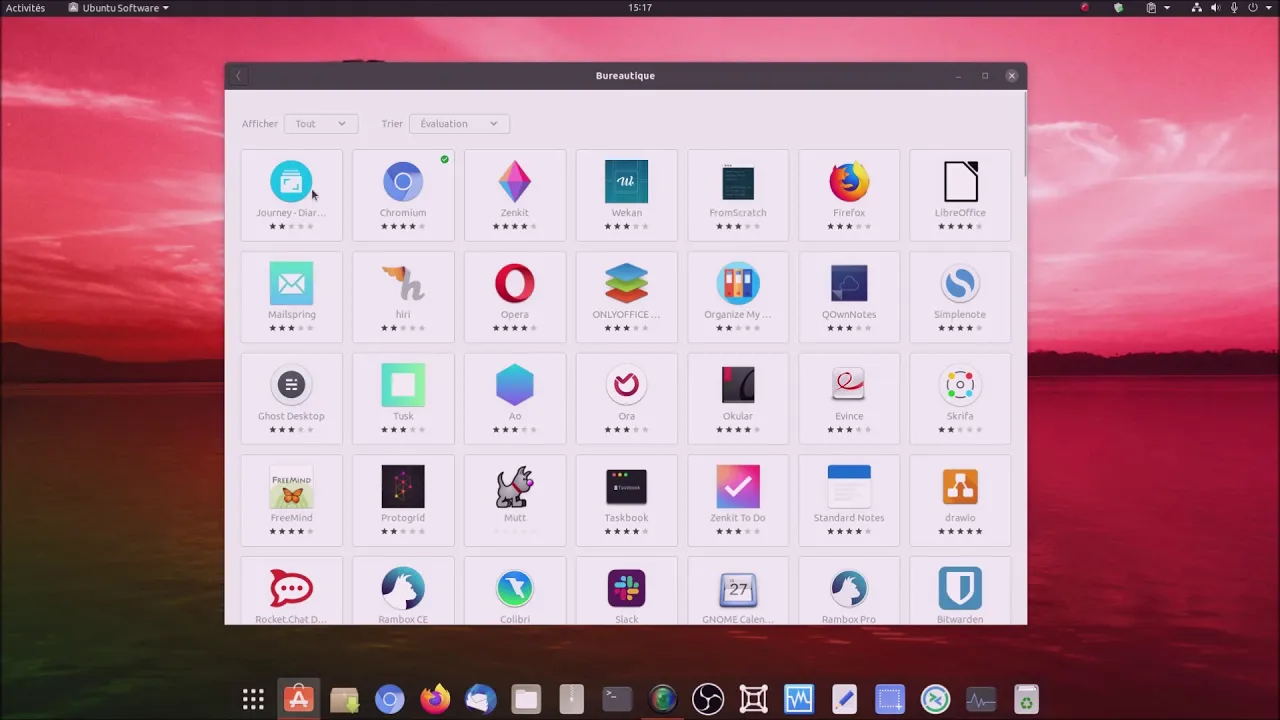The height and width of the screenshot is (720, 1280).
Task: Open the Journey Diary app tile
Action: tap(291, 195)
